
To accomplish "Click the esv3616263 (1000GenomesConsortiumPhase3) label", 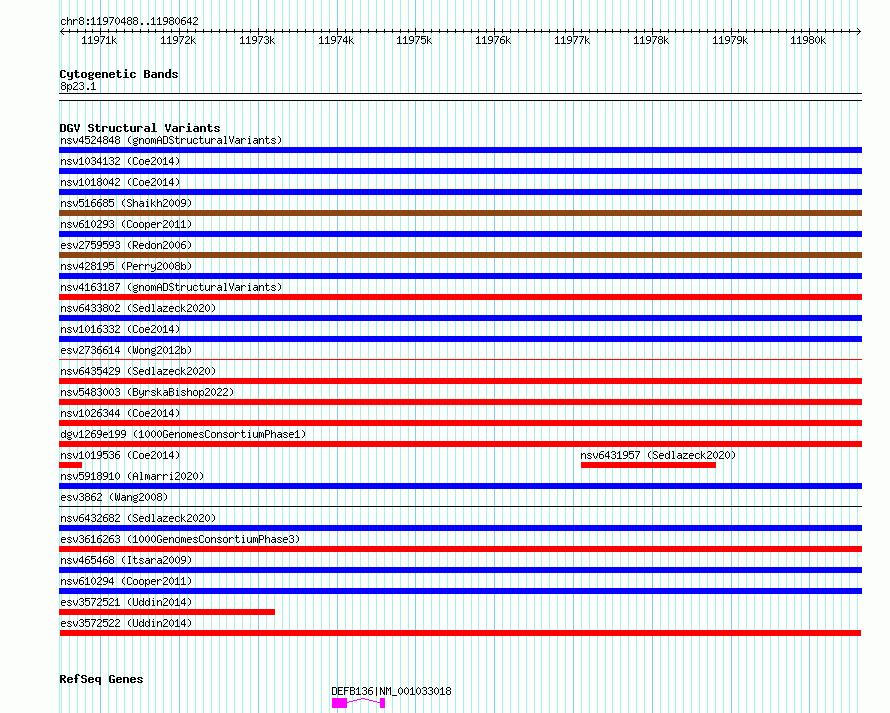I will click(180, 539).
